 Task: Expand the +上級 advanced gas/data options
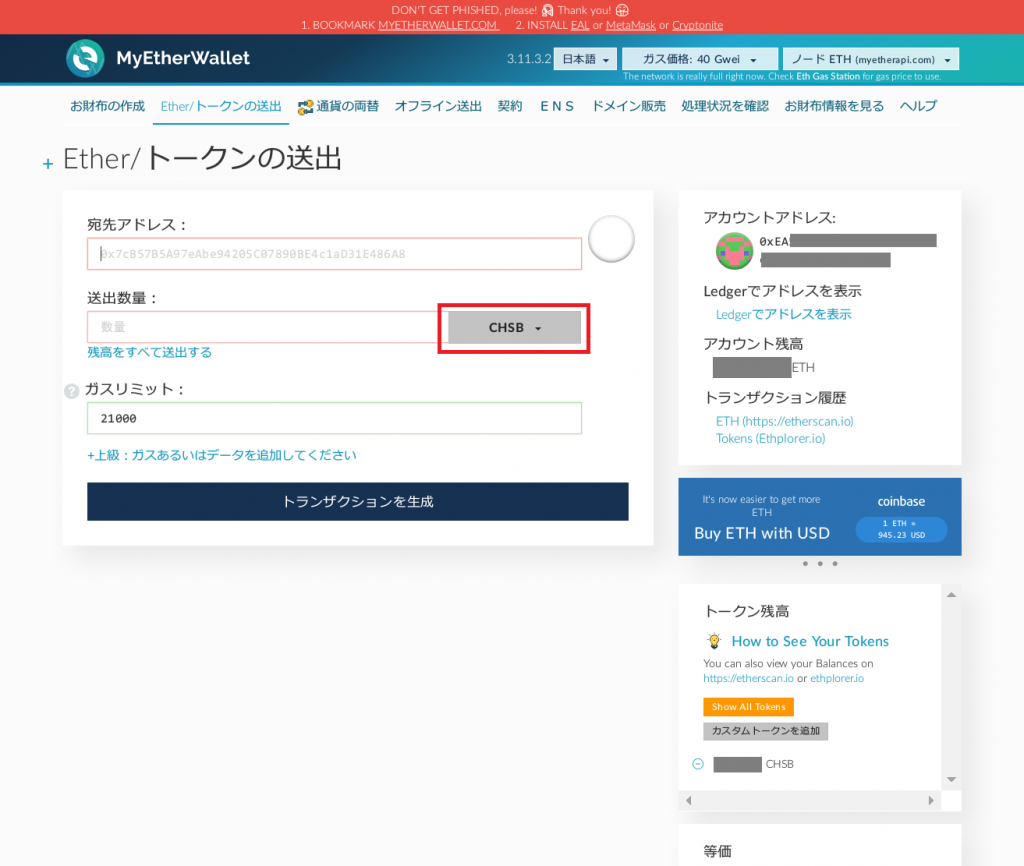click(x=221, y=454)
